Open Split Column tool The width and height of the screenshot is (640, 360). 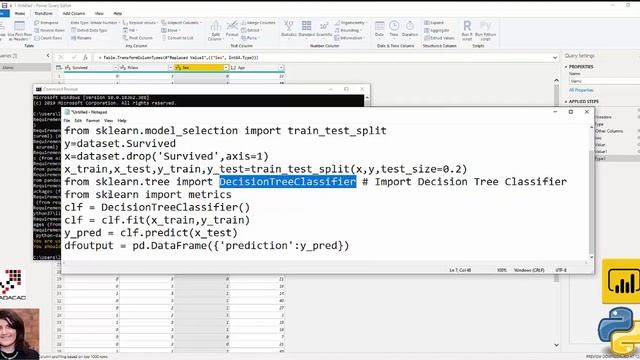point(215,31)
